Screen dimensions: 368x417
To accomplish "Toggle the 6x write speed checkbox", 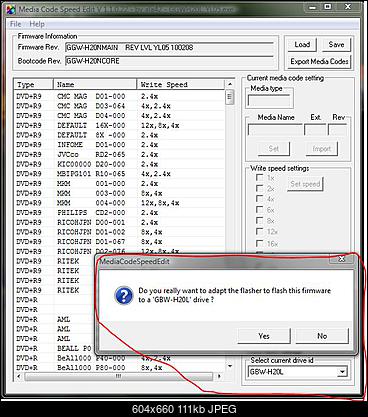I will pyautogui.click(x=259, y=210).
